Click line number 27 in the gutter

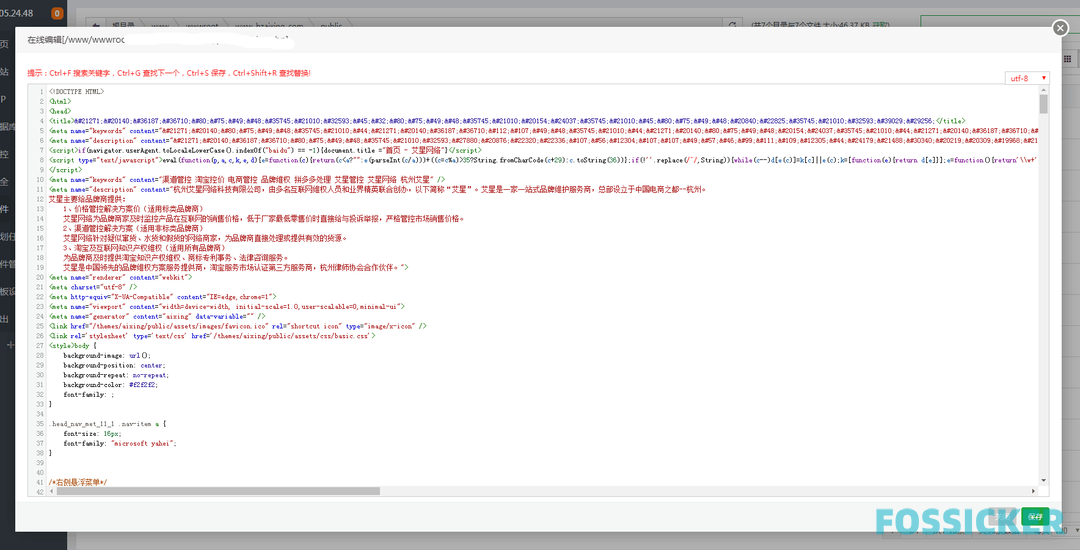(x=39, y=345)
